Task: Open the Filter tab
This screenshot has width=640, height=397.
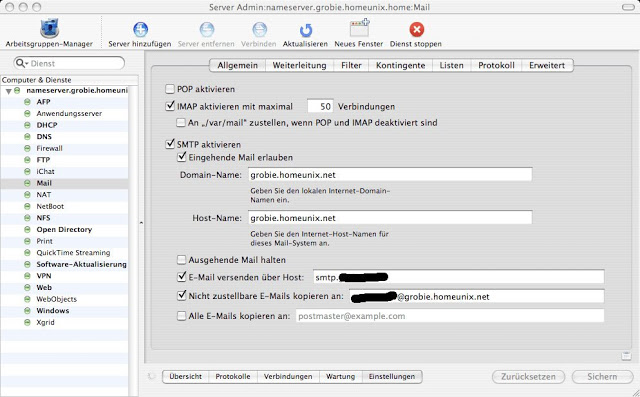Action: [x=351, y=65]
